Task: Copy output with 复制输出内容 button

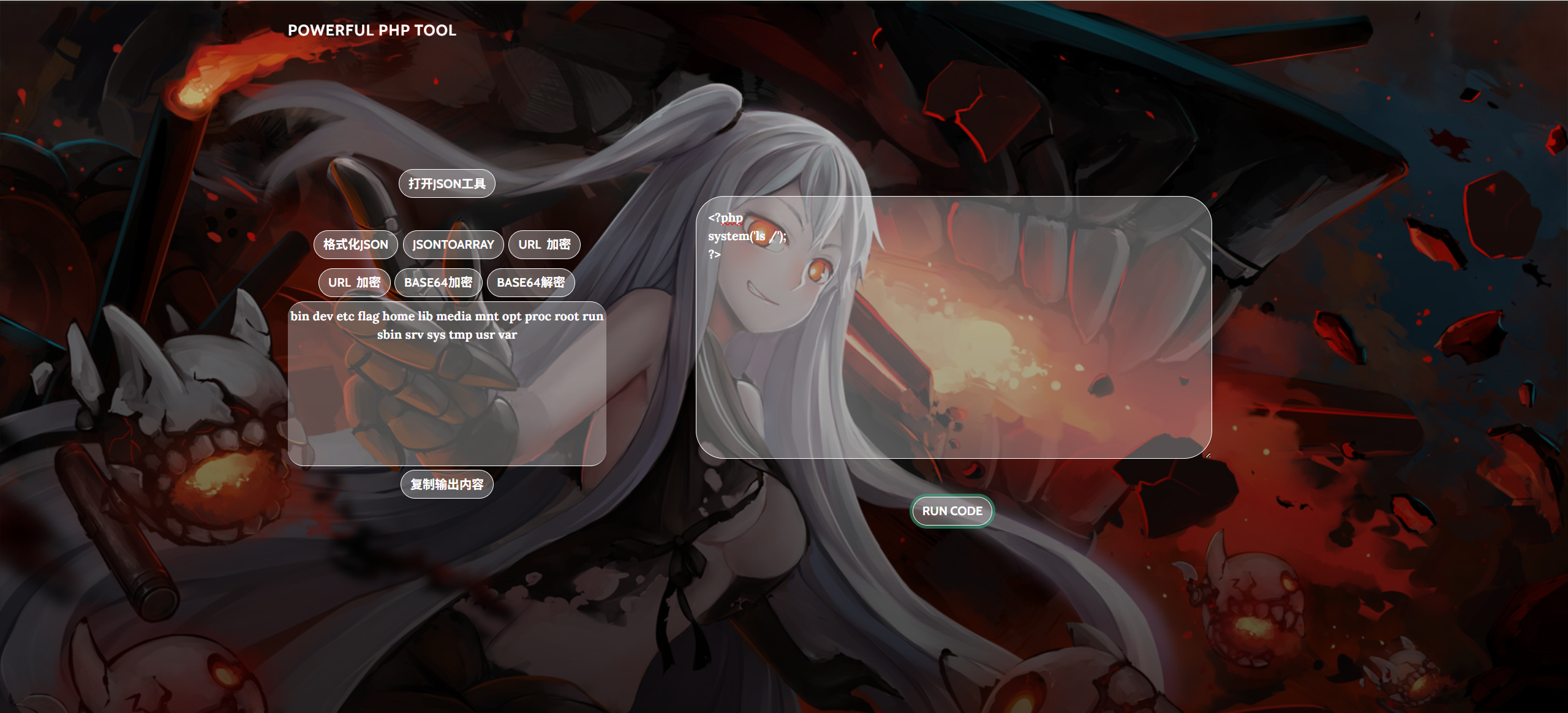Action: pyautogui.click(x=447, y=485)
